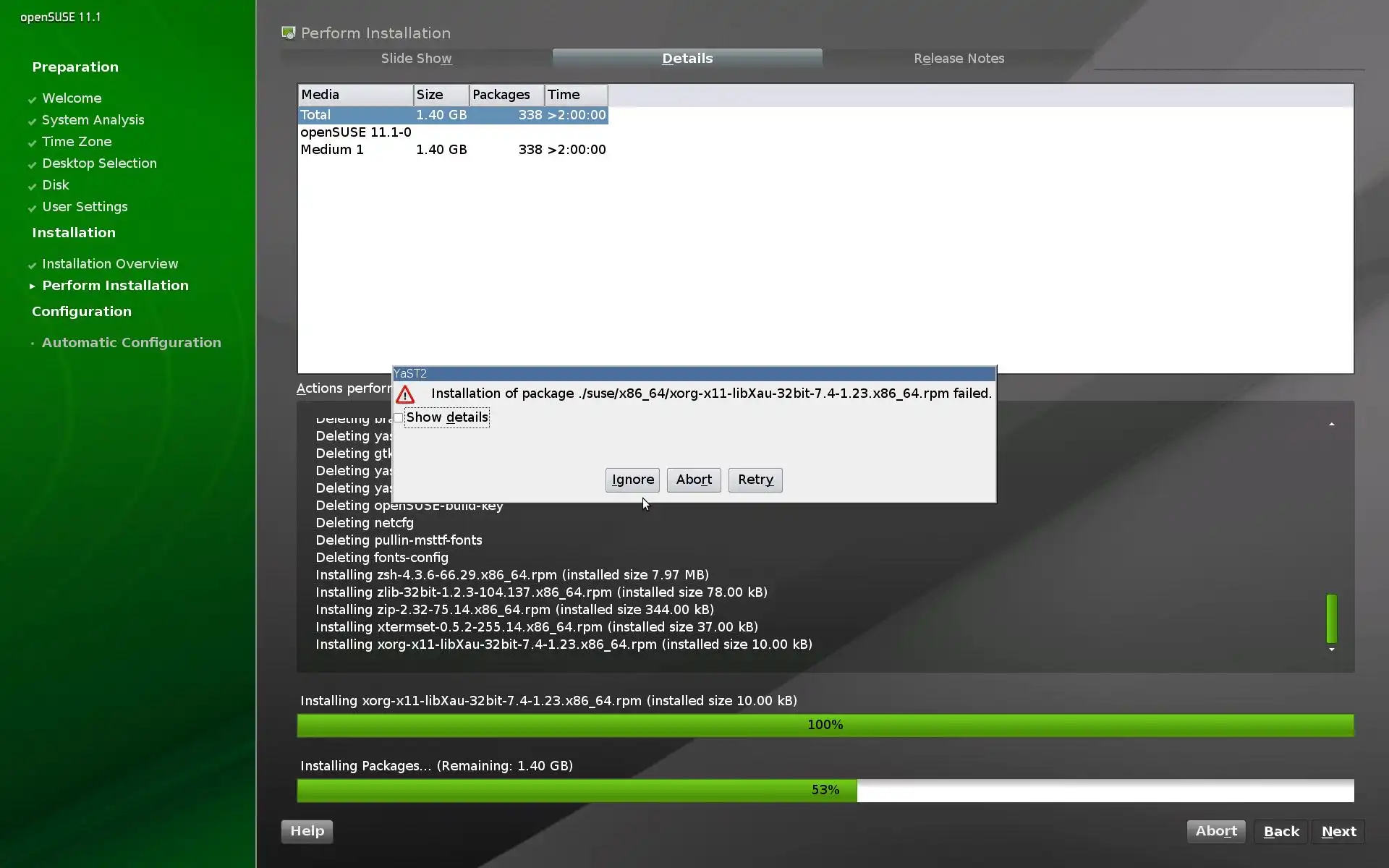Click the green scrollbar thumb in log

[1331, 618]
